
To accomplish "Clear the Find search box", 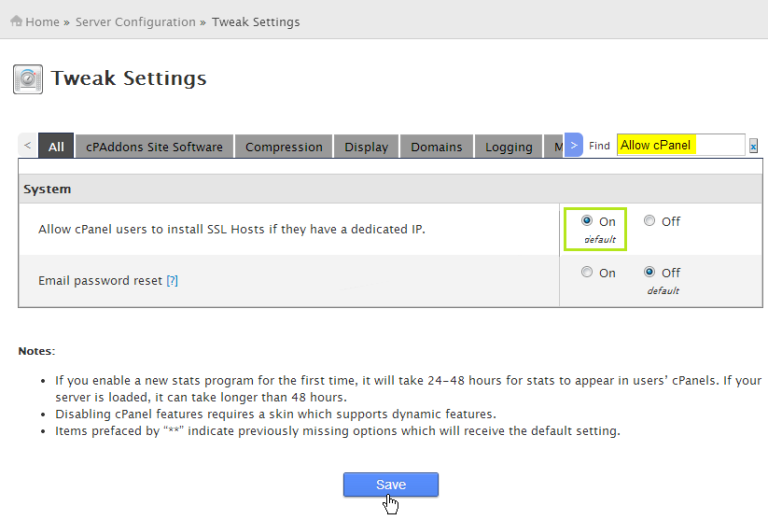I will (753, 146).
